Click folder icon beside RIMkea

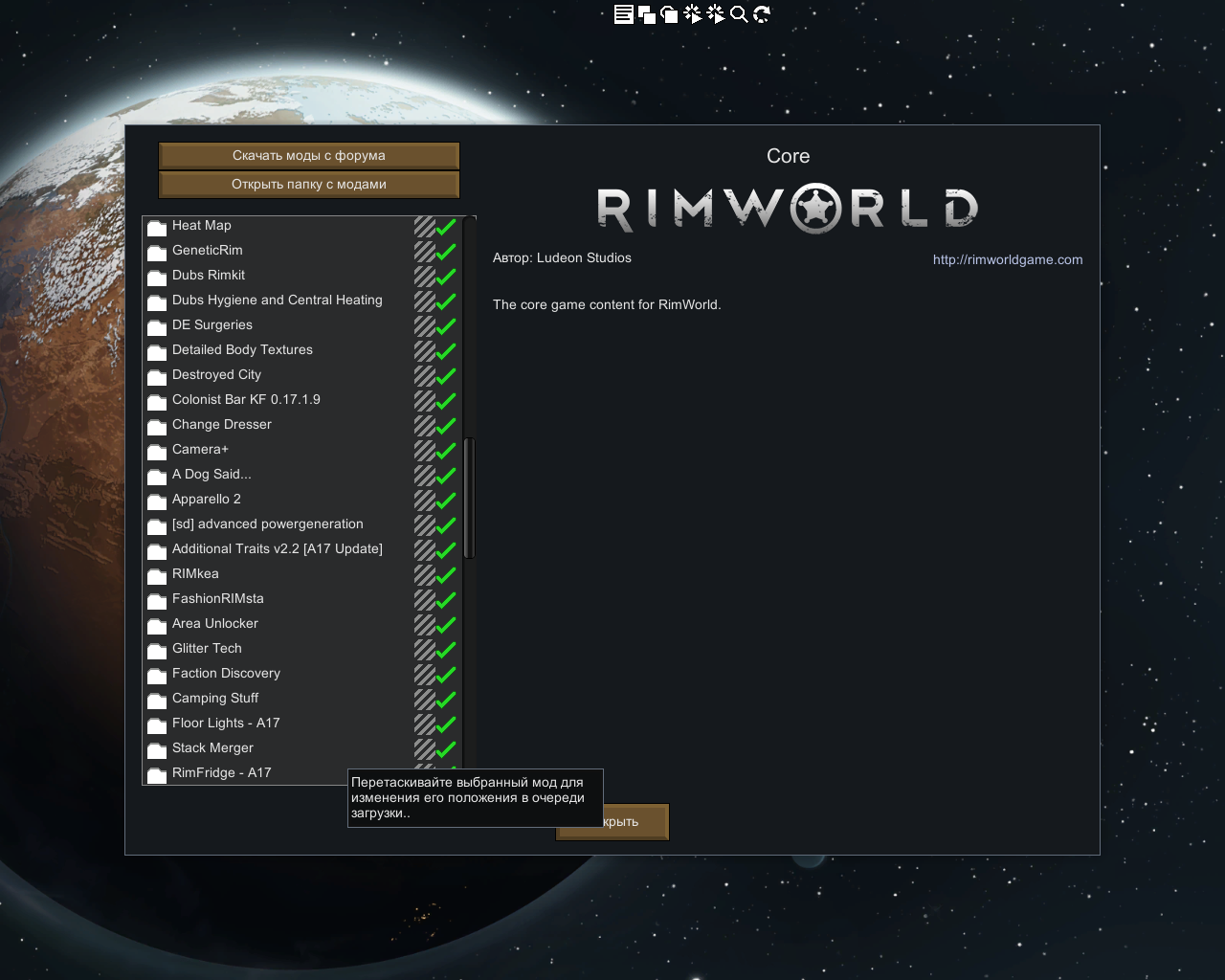pyautogui.click(x=157, y=576)
